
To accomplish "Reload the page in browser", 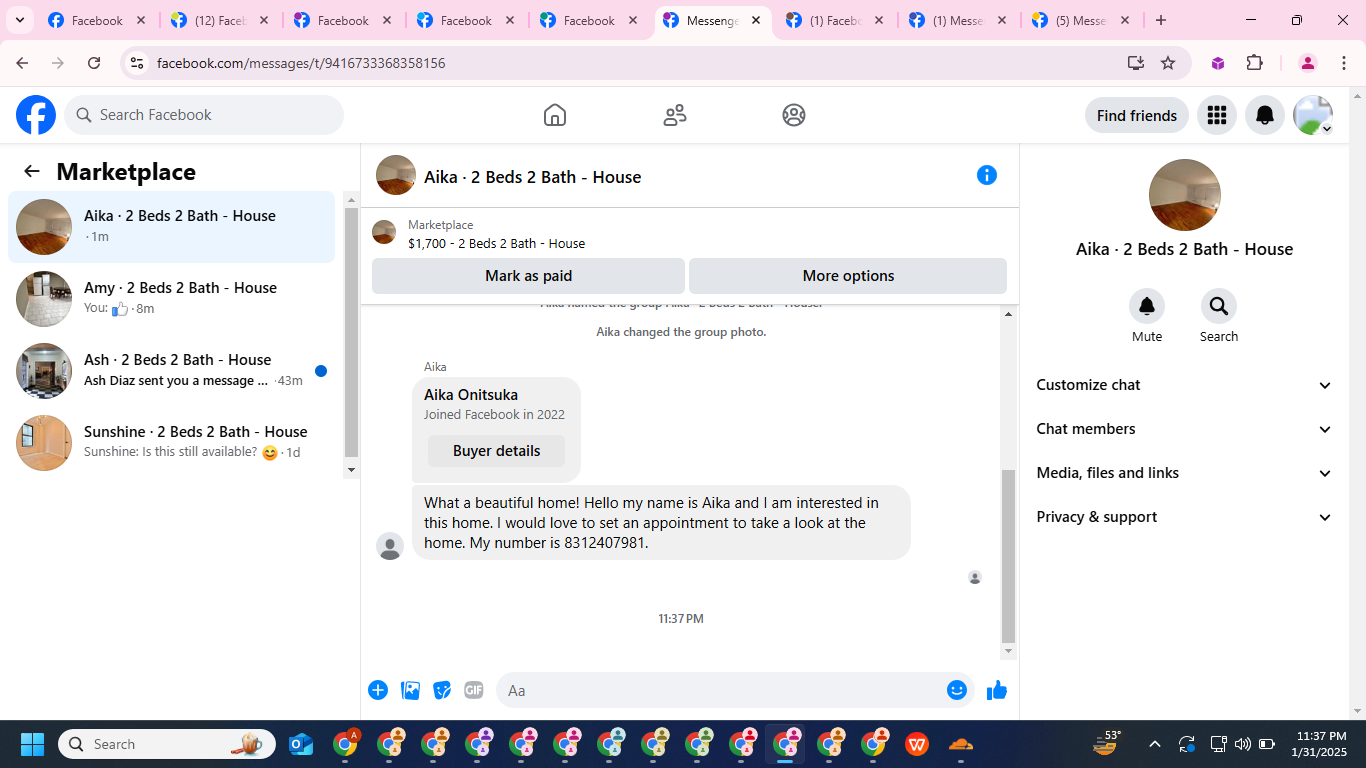I will 94,63.
